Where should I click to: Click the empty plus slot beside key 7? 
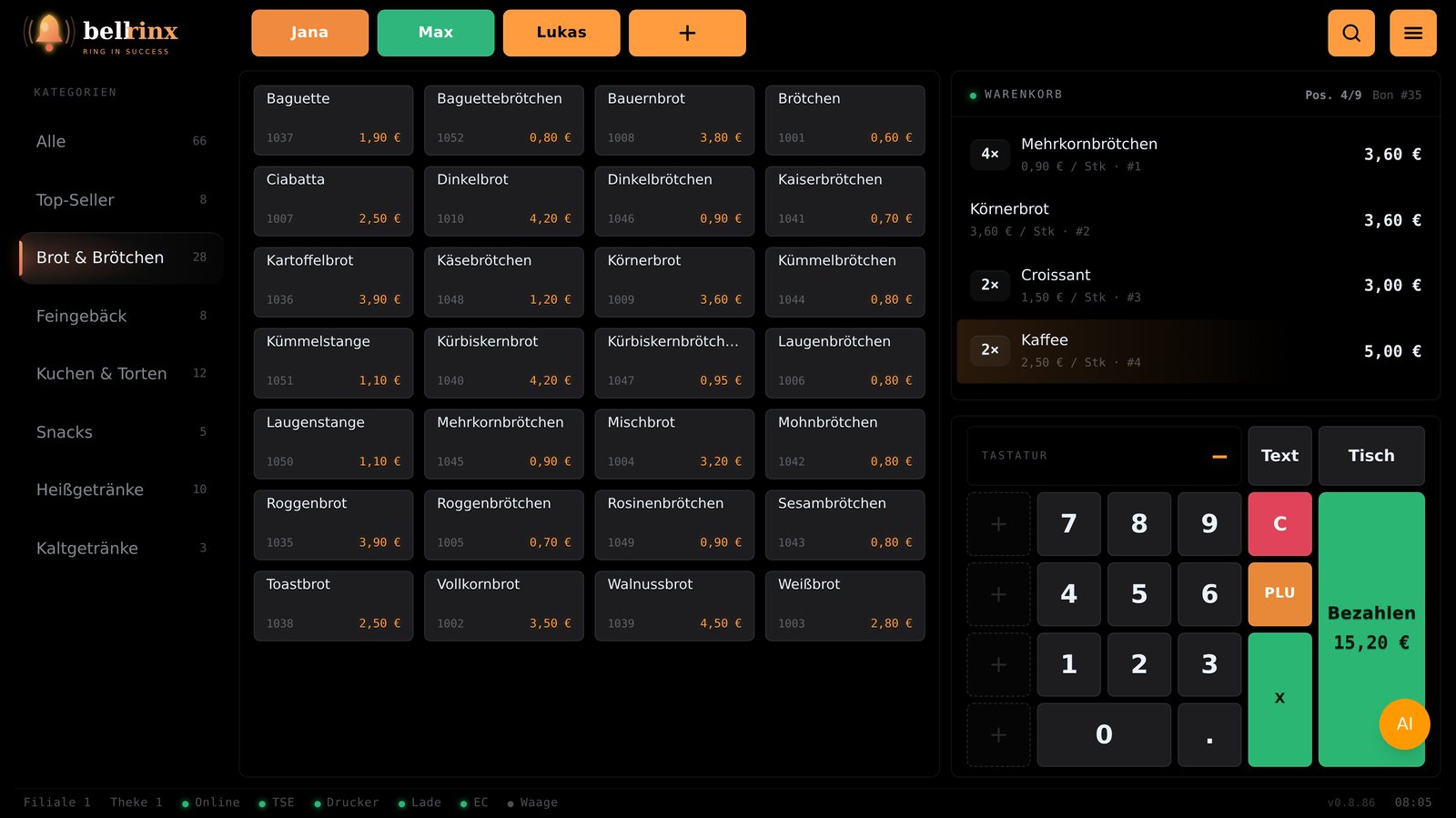(998, 524)
